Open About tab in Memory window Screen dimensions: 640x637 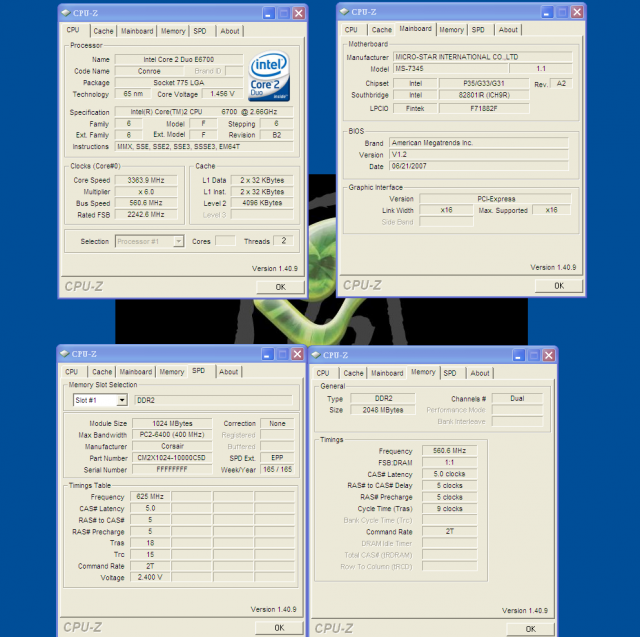pyautogui.click(x=480, y=373)
